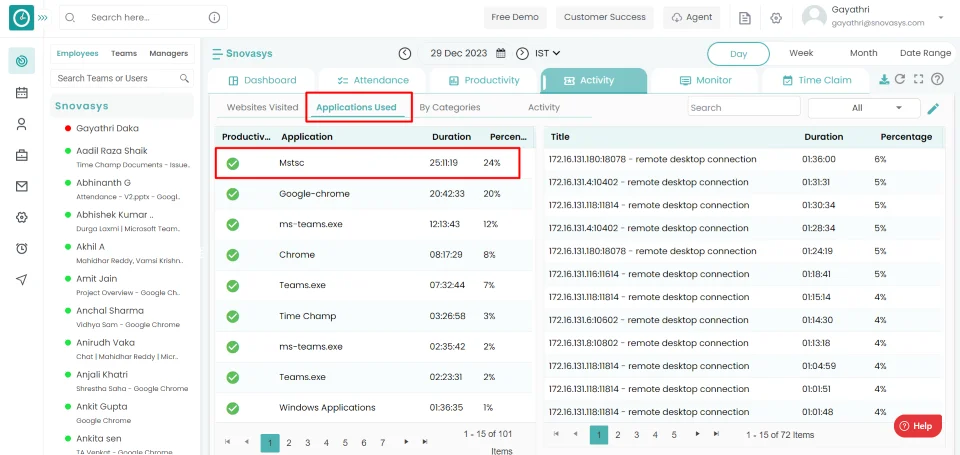Click the info icon in search bar
960x455 pixels.
(x=214, y=18)
